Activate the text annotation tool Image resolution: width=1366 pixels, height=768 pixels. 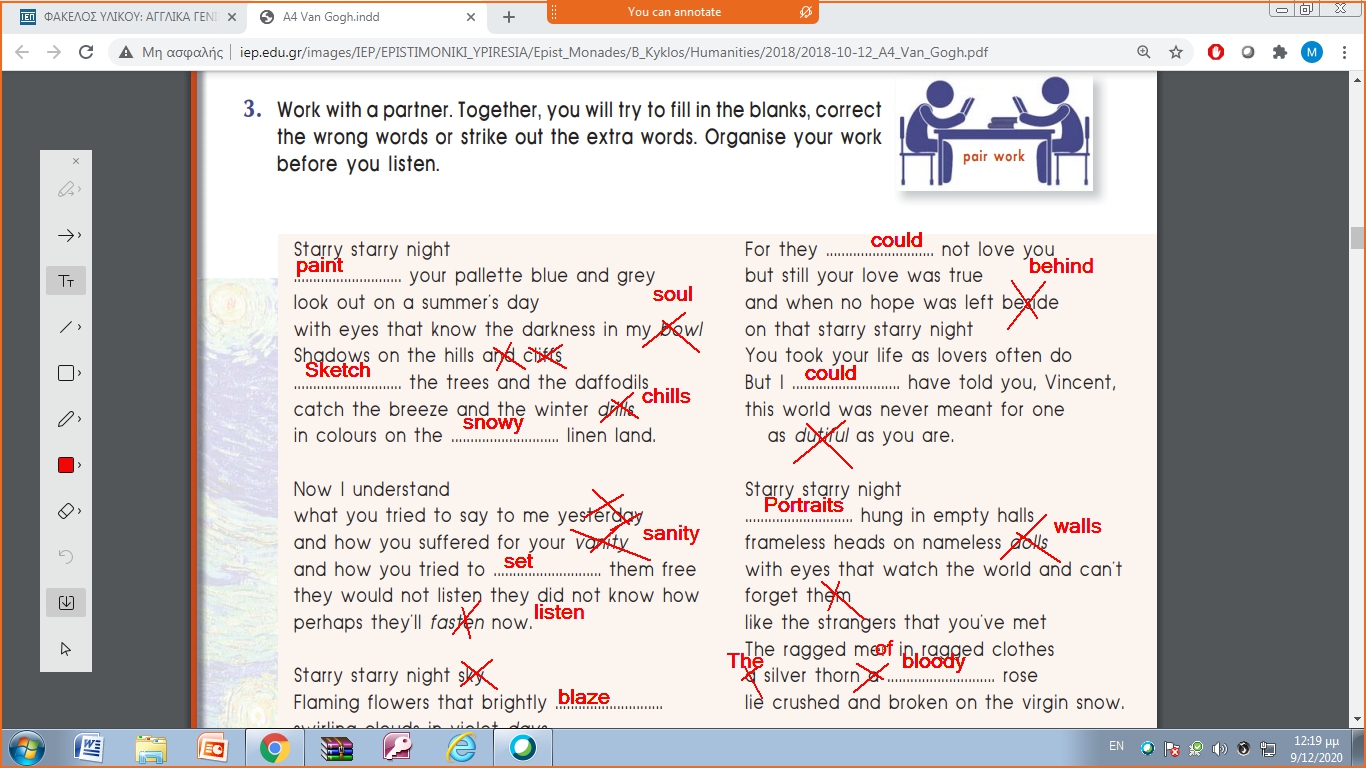tap(66, 281)
